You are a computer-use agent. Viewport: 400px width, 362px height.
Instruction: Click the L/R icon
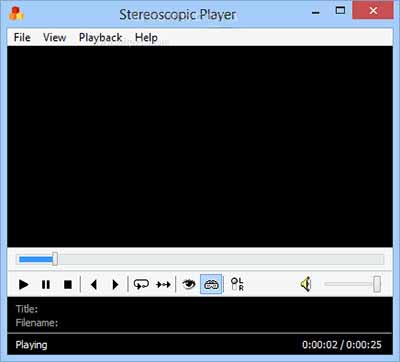tap(237, 284)
